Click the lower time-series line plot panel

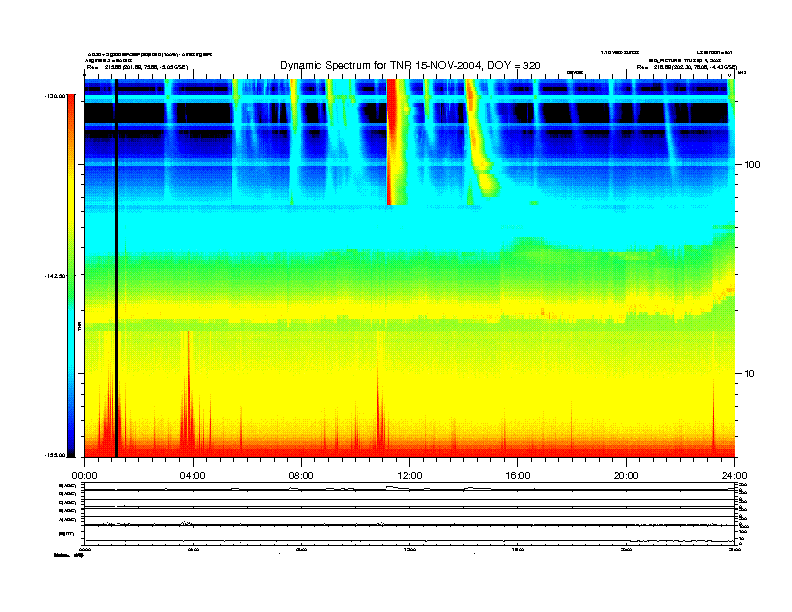point(409,514)
